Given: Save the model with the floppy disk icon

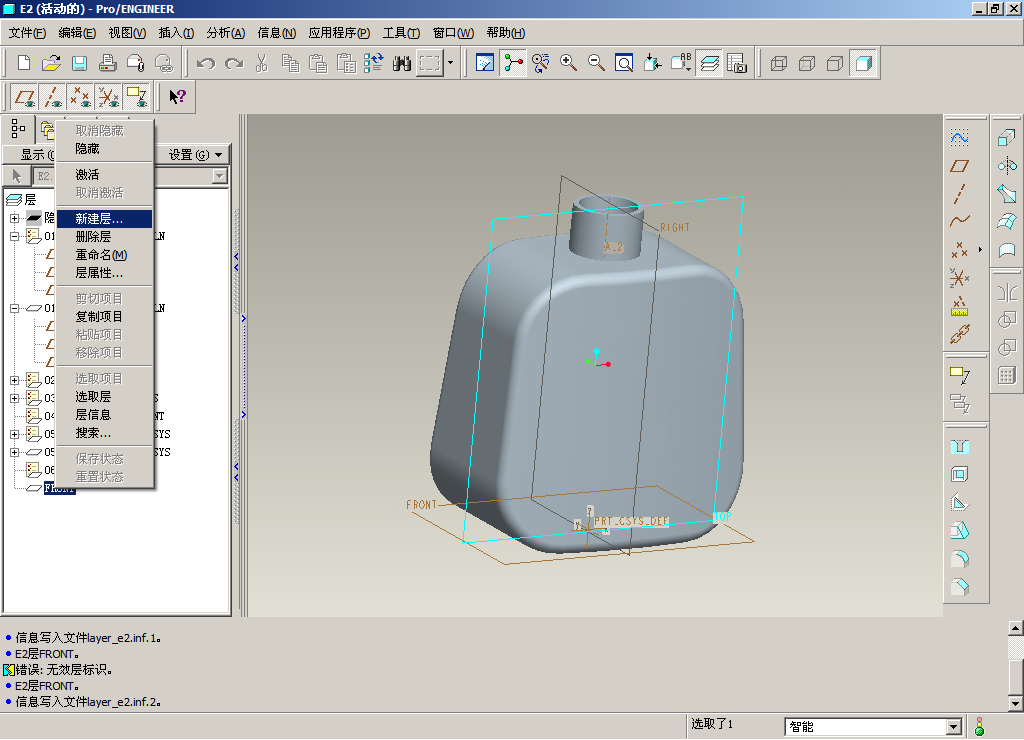Looking at the screenshot, I should click(80, 63).
